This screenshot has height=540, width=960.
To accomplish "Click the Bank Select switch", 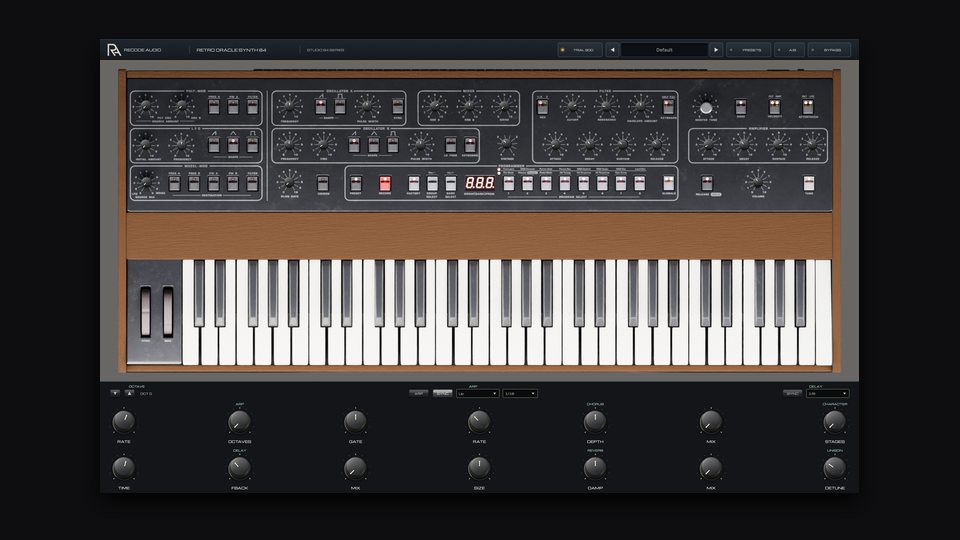I will [451, 183].
